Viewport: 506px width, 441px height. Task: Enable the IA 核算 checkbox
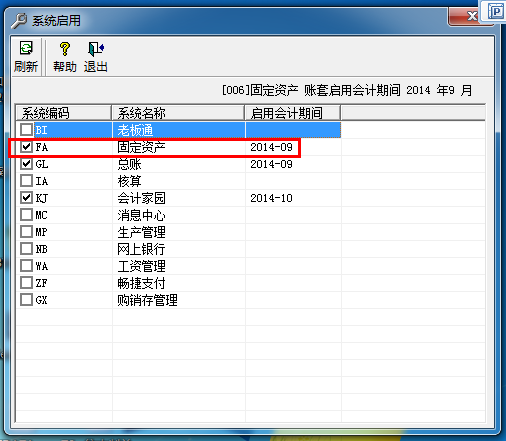coord(26,181)
